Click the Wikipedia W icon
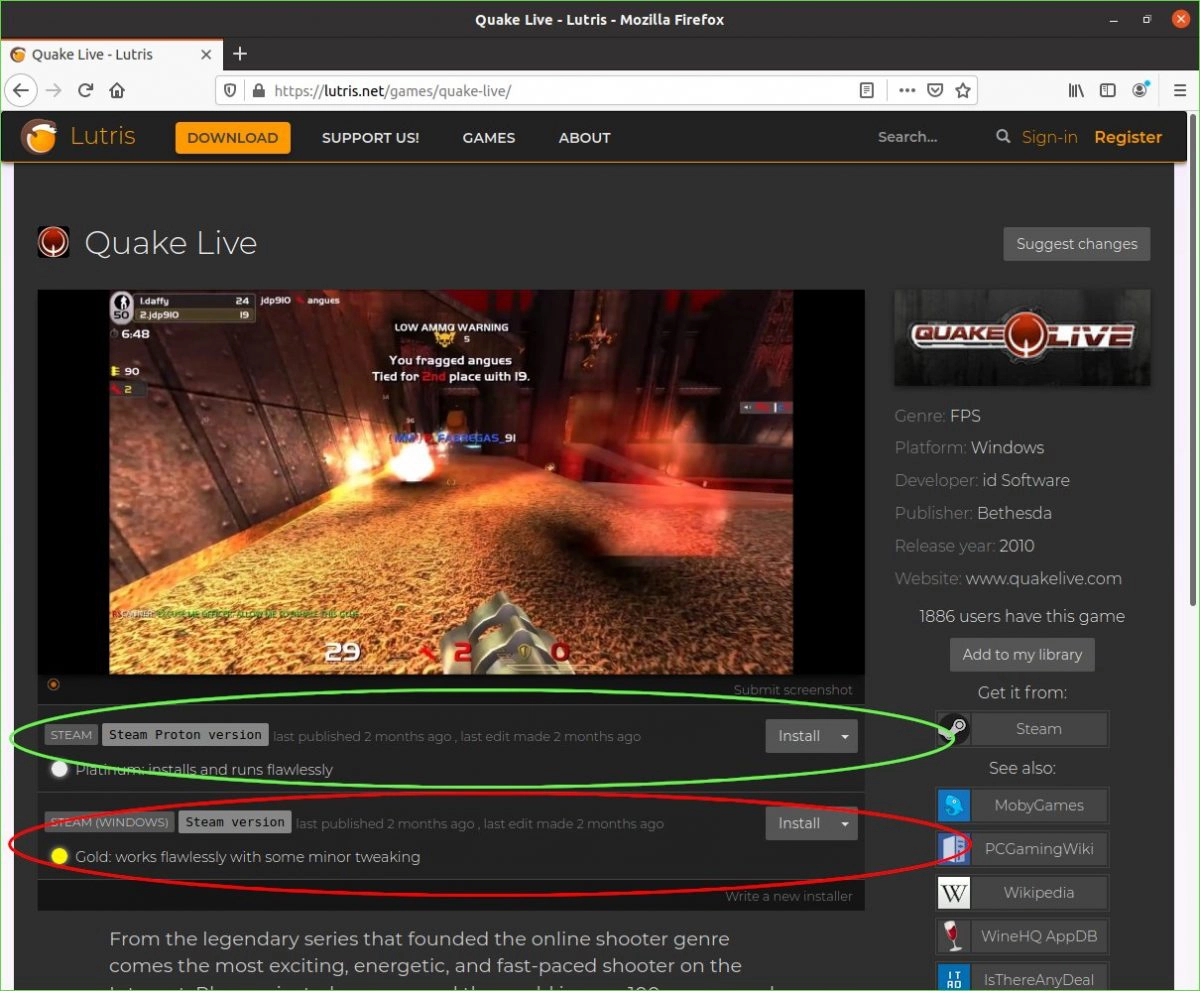This screenshot has width=1200, height=991. click(x=953, y=893)
